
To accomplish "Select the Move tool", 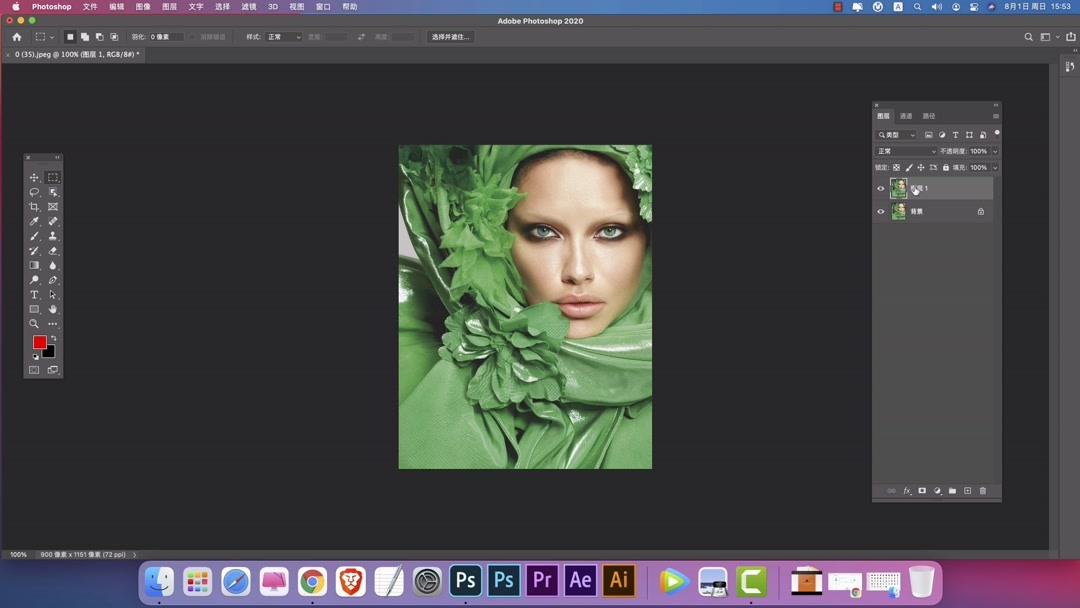I will [x=34, y=177].
